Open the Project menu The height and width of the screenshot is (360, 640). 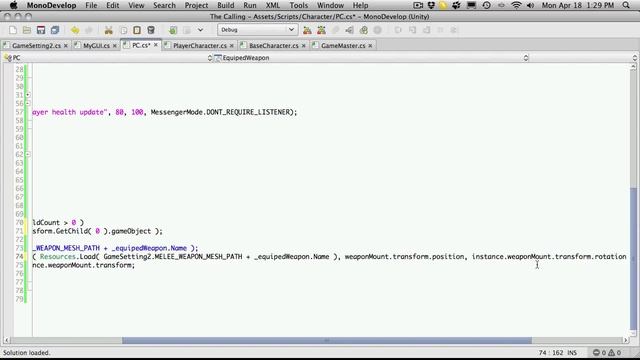point(196,5)
